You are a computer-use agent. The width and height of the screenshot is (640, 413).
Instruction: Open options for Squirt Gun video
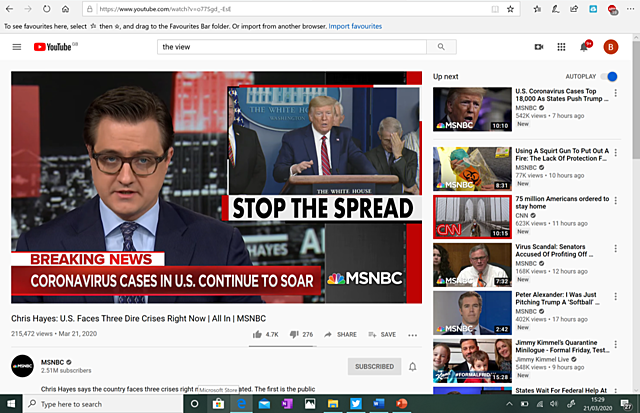(616, 153)
